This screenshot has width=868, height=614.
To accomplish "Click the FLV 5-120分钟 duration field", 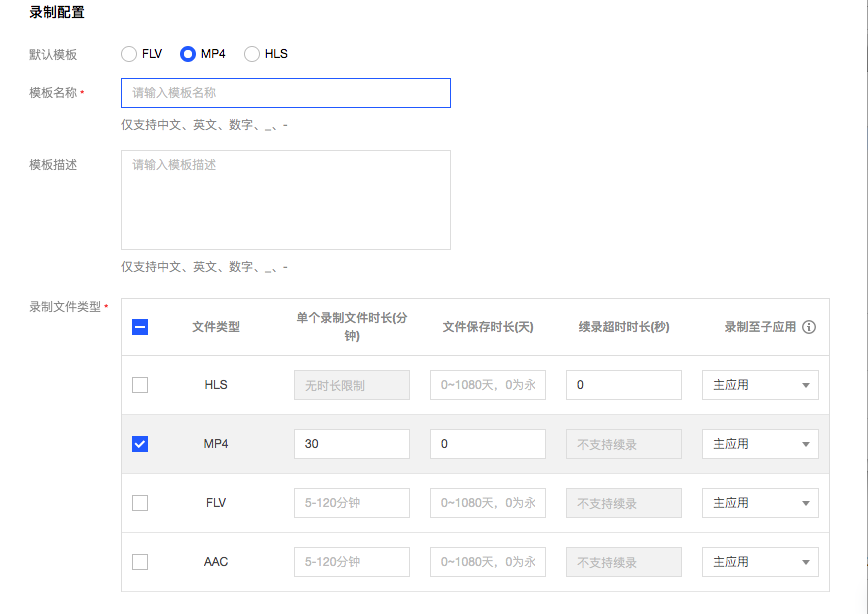I will coord(352,503).
